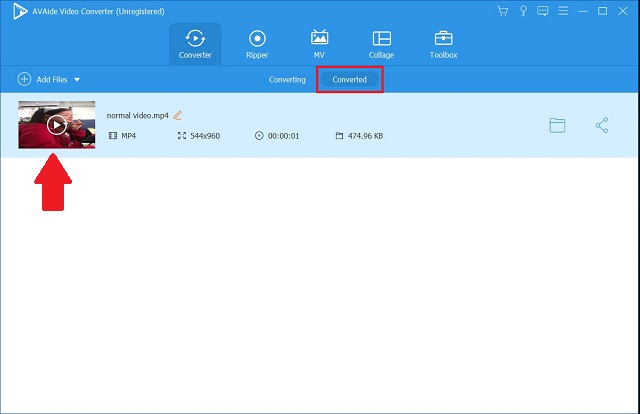Viewport: 640px width, 414px height.
Task: Click the 00:00:01 duration value
Action: tap(283, 136)
